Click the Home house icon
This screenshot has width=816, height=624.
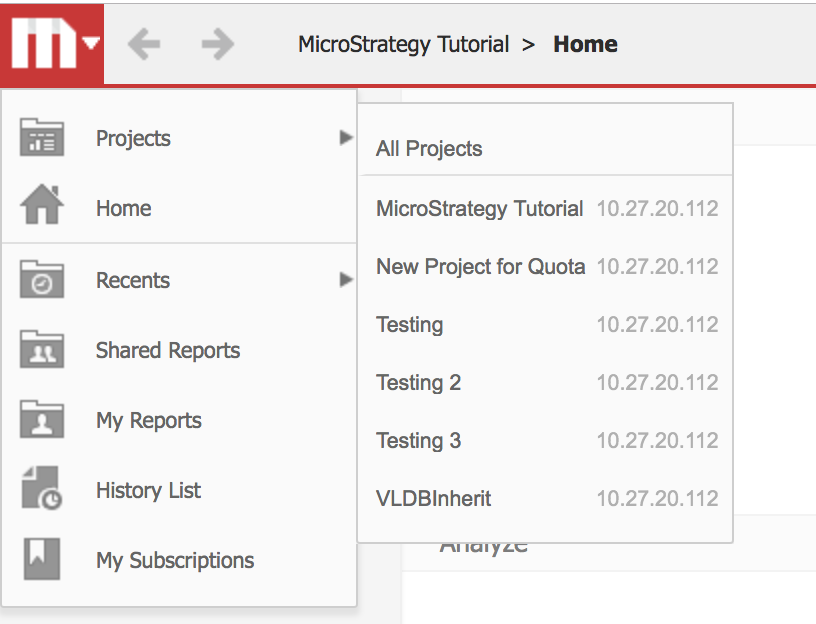tap(42, 205)
